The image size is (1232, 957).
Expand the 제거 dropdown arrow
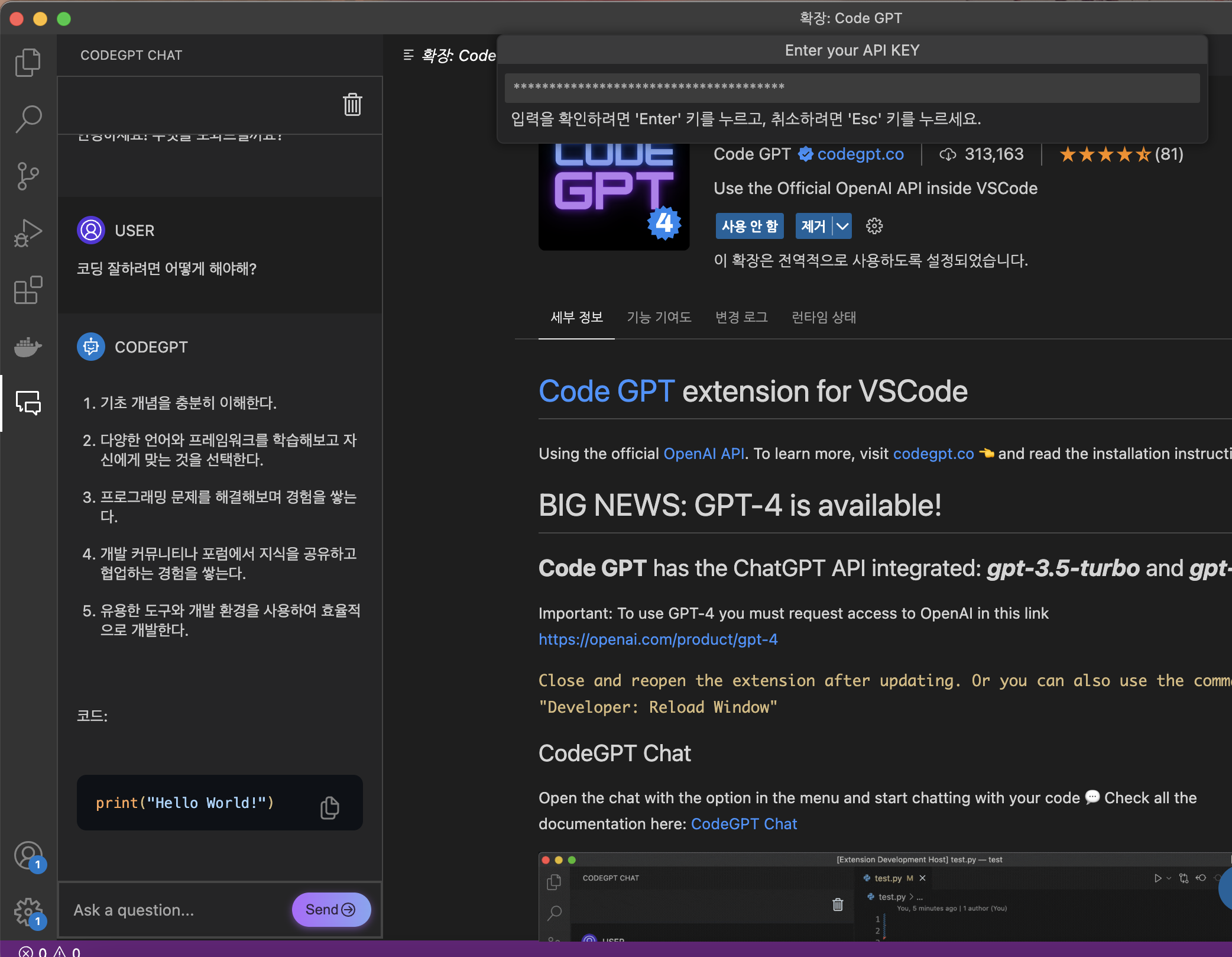coord(842,226)
